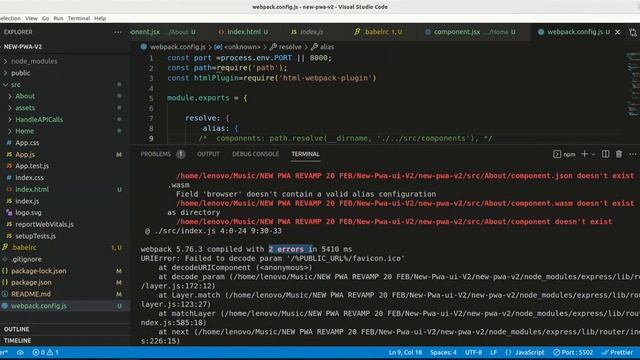Click Spaces: 4 indentation setting
Image resolution: width=640 pixels, height=360 pixels.
pyautogui.click(x=443, y=352)
